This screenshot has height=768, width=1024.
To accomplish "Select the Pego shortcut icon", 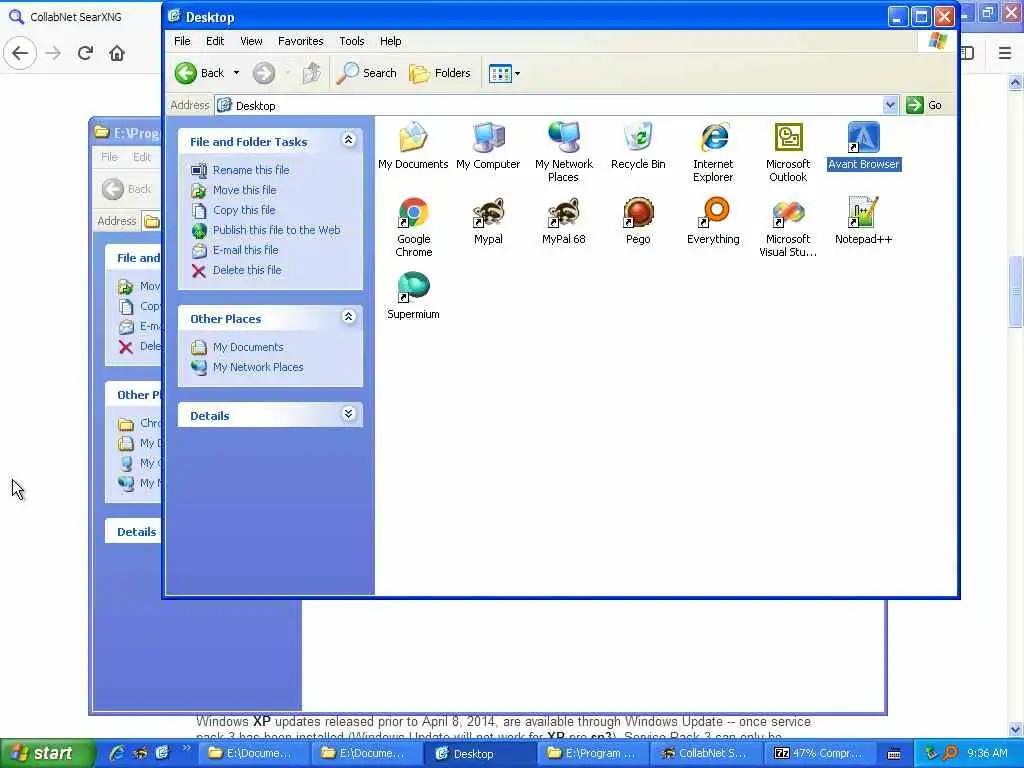I will point(638,221).
